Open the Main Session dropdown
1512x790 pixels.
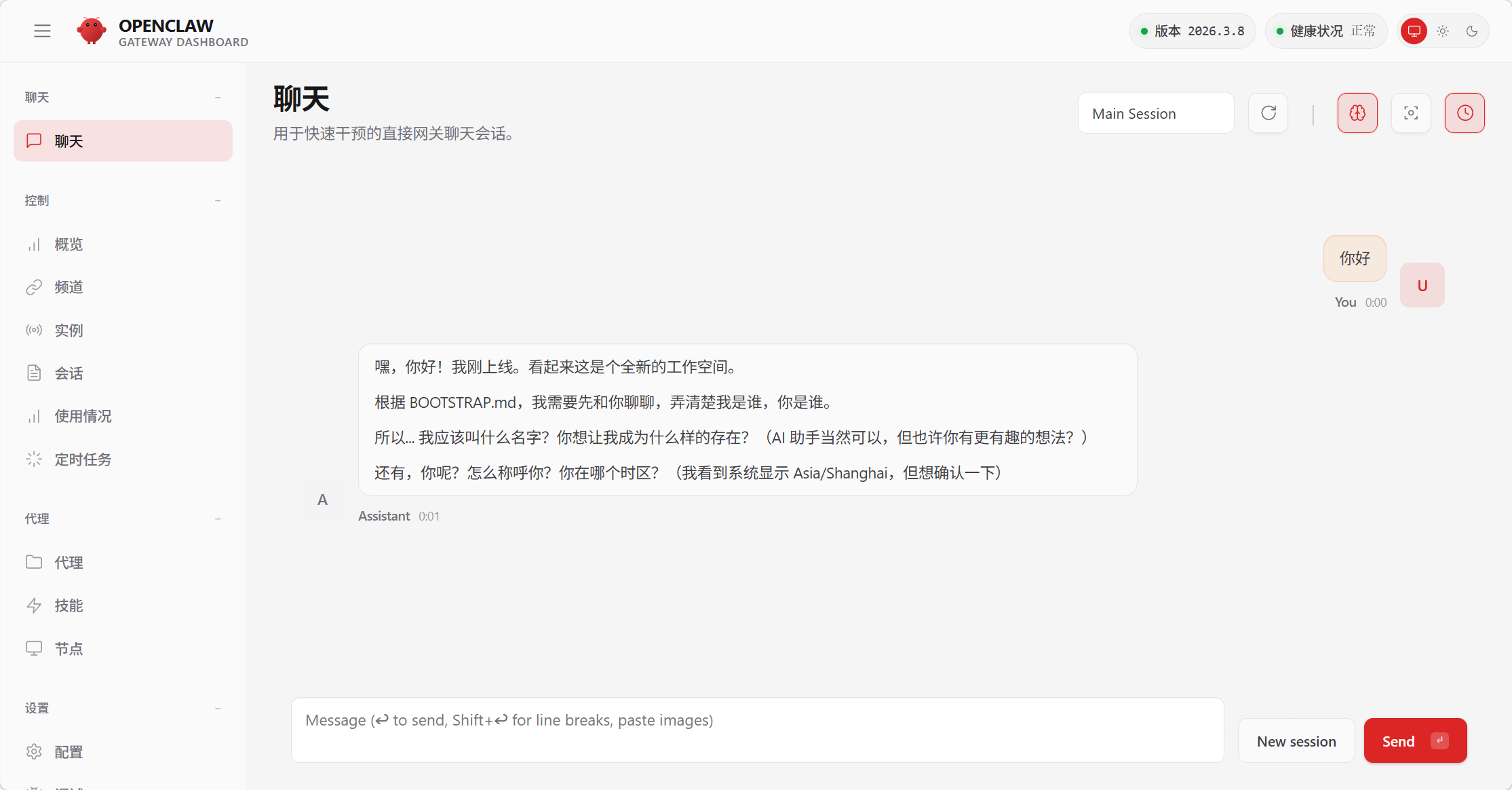pos(1155,113)
